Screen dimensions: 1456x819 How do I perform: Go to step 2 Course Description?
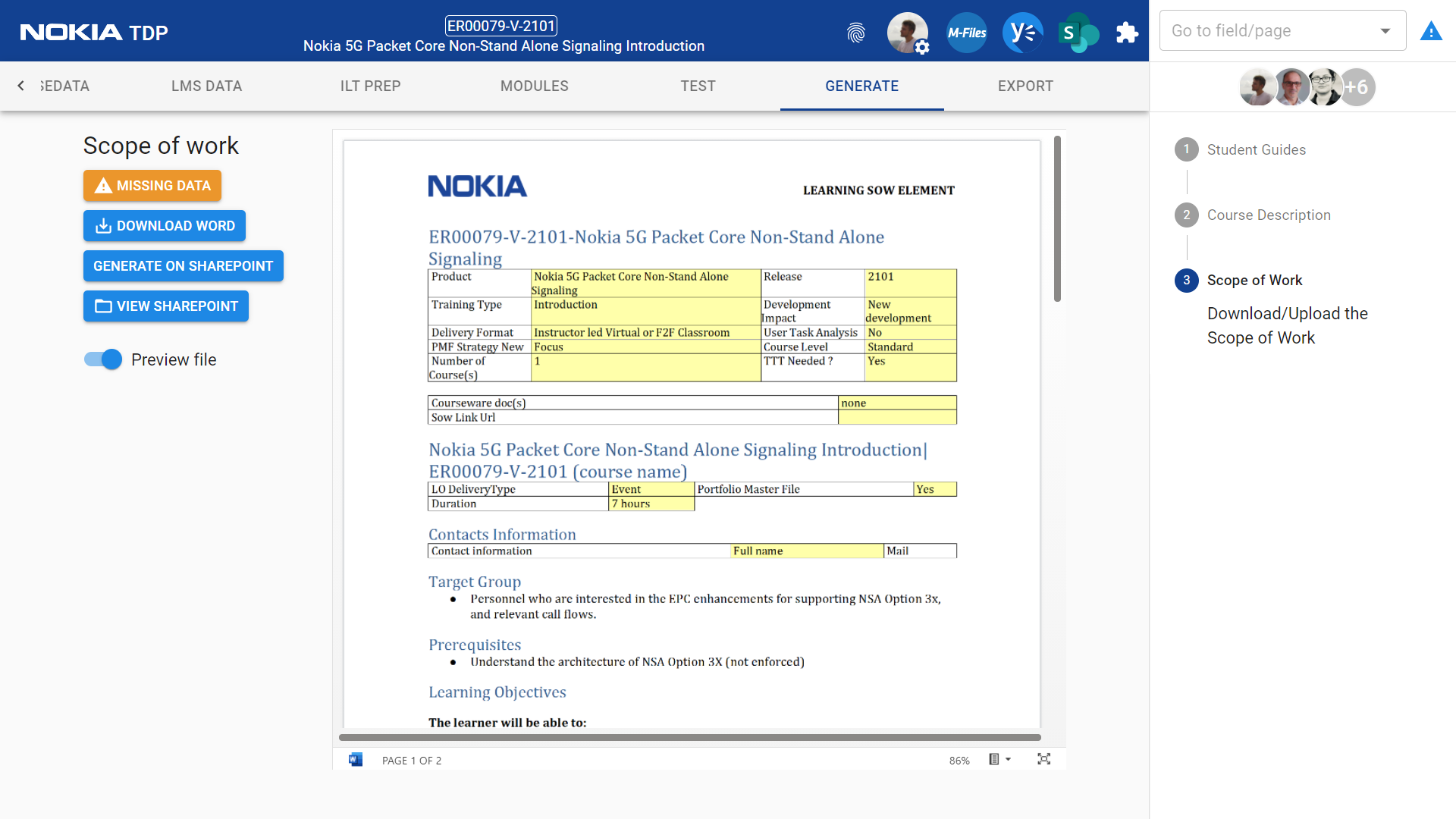(1253, 215)
